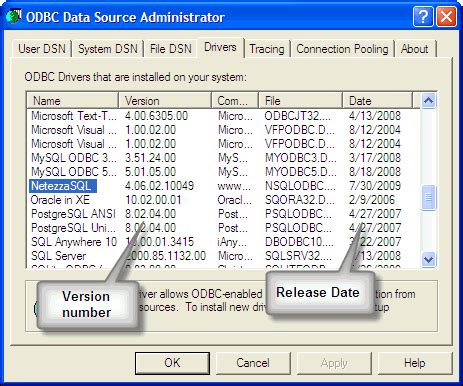Click the driver list scrollbar thumb
Screen dimensions: 463x386
(428, 197)
